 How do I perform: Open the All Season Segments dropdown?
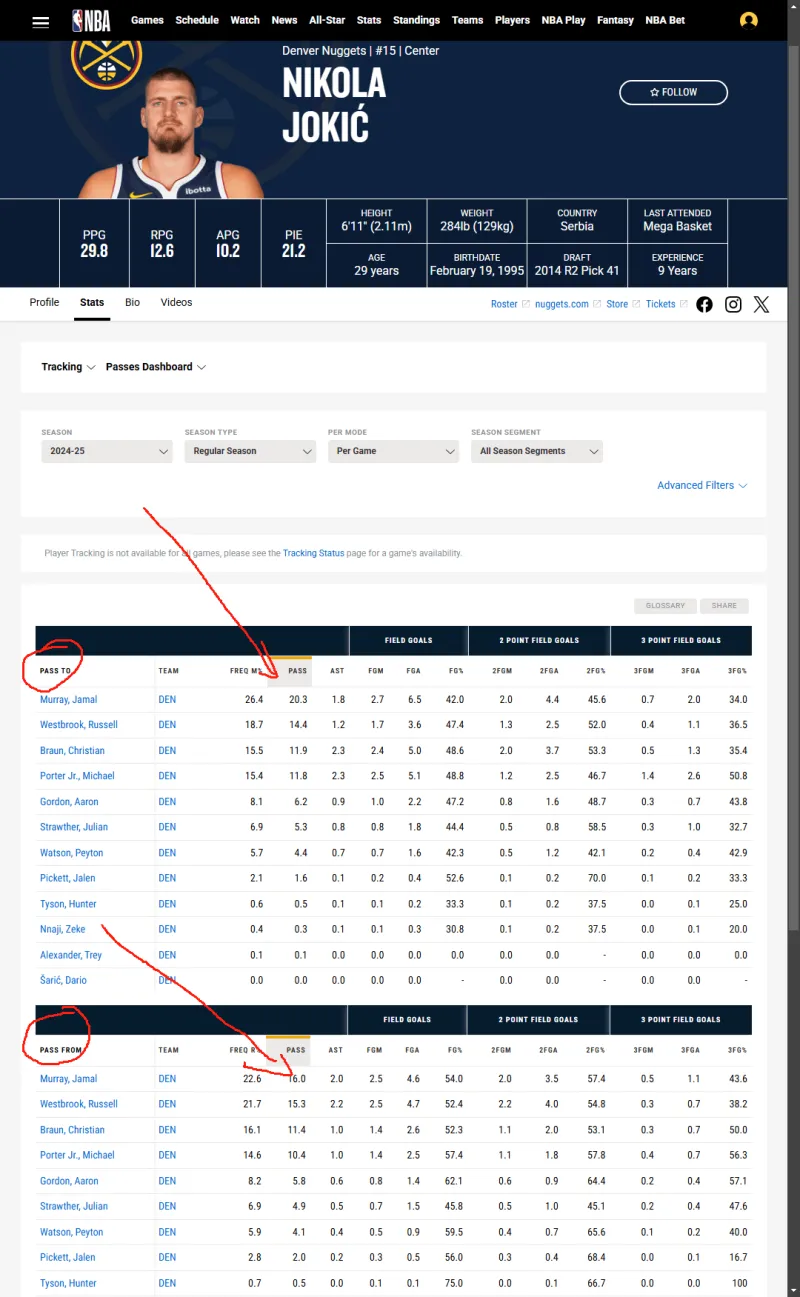click(x=537, y=451)
